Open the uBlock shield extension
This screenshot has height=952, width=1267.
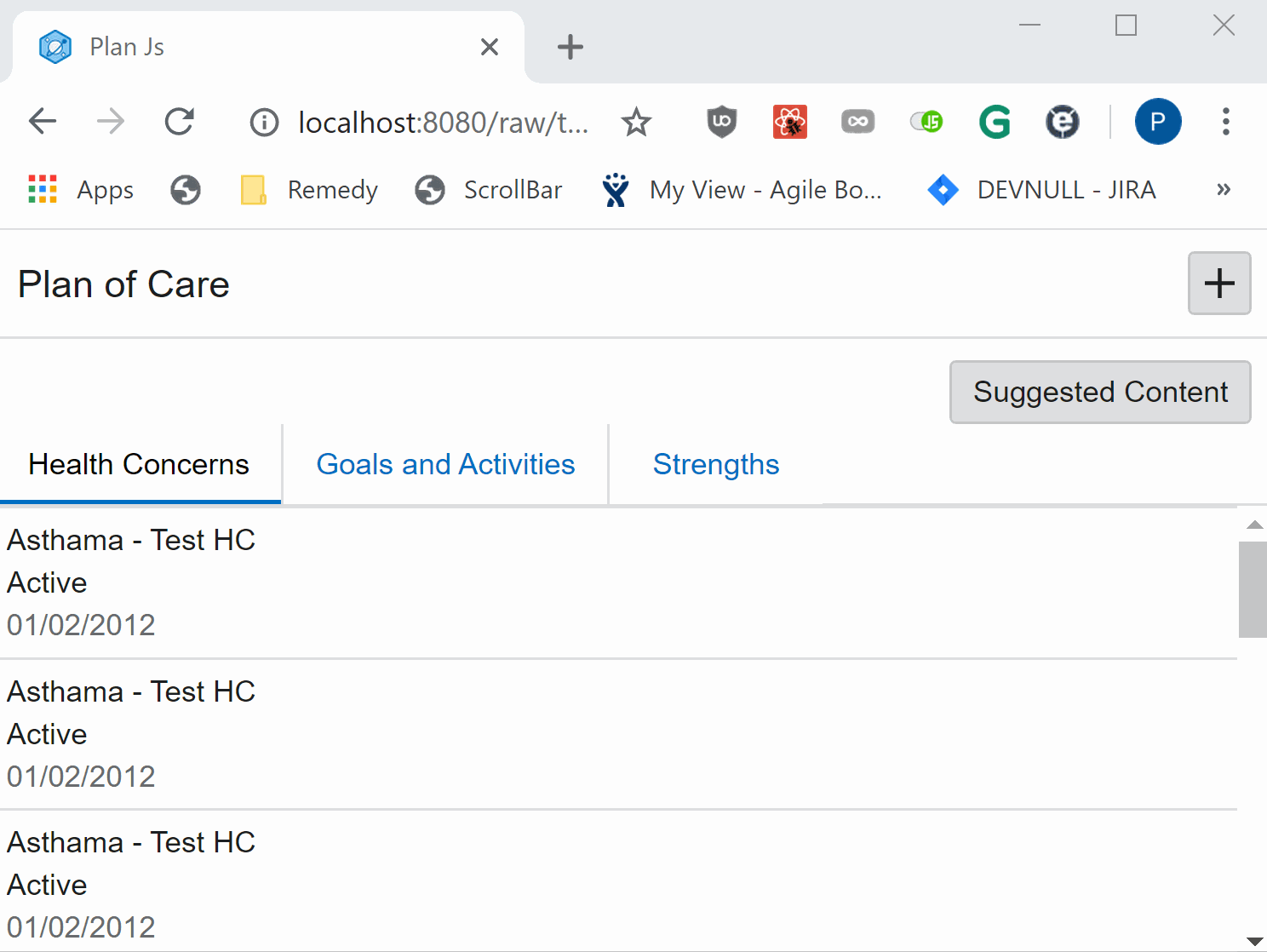coord(721,123)
